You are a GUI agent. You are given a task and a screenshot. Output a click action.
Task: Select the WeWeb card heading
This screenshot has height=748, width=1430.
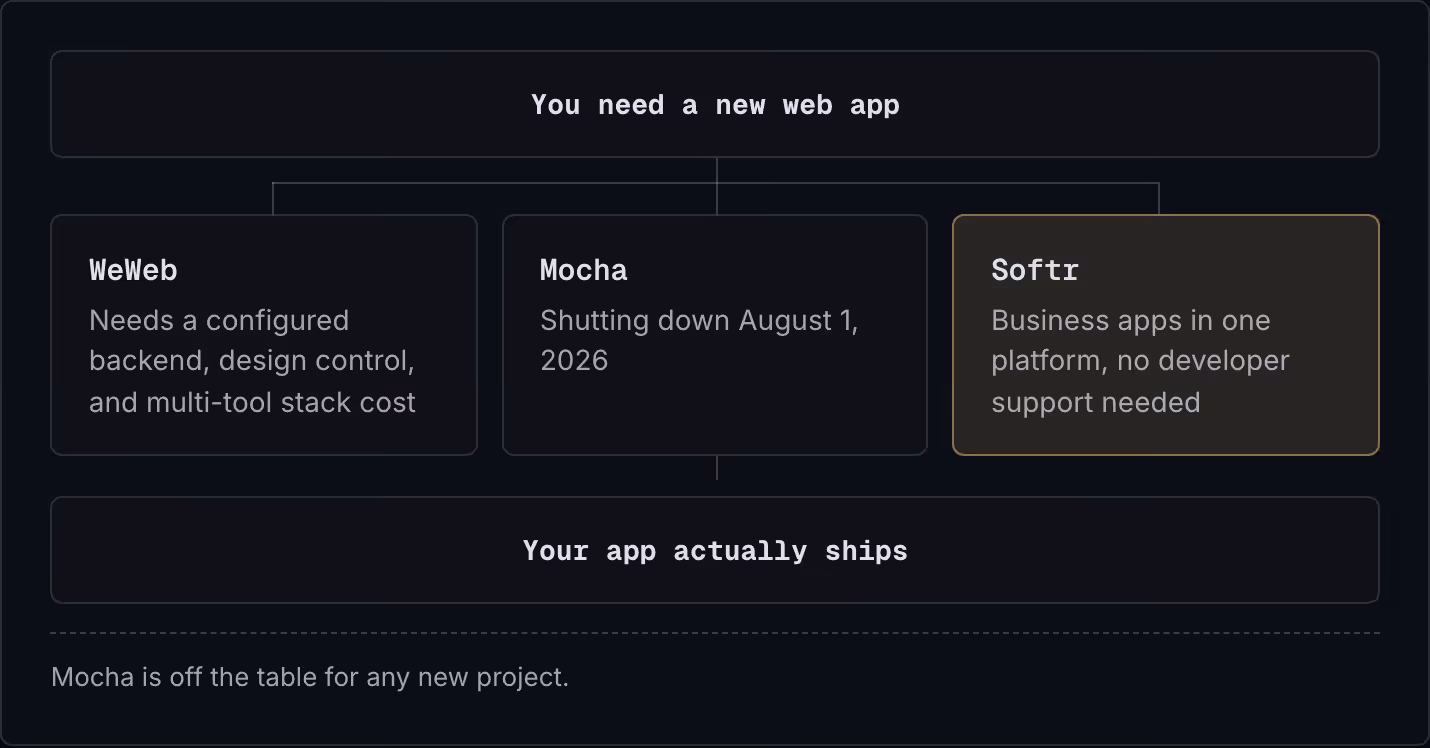(133, 270)
